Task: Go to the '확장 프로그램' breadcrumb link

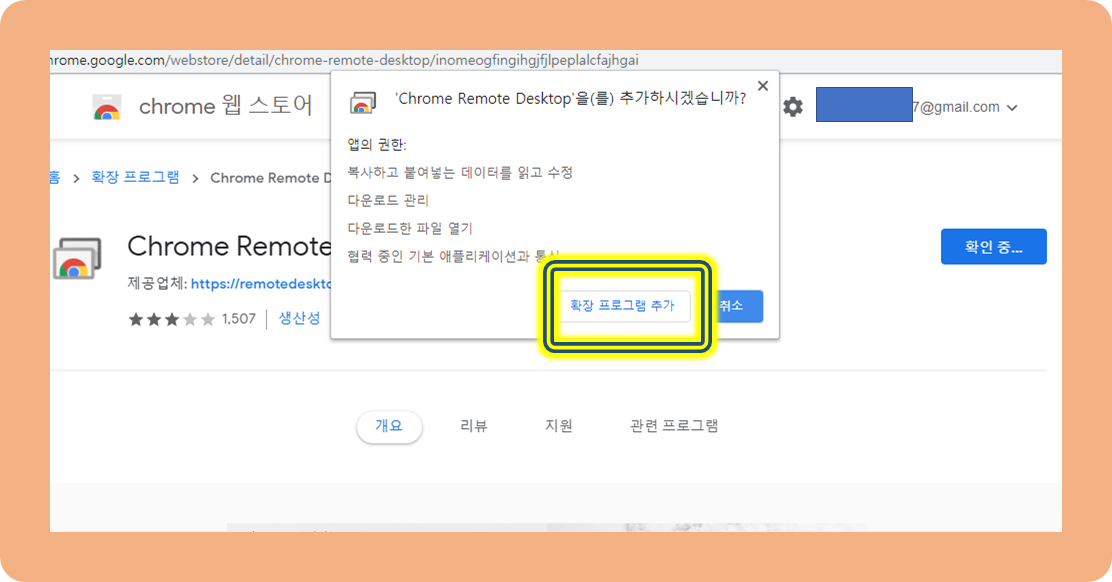Action: click(135, 177)
